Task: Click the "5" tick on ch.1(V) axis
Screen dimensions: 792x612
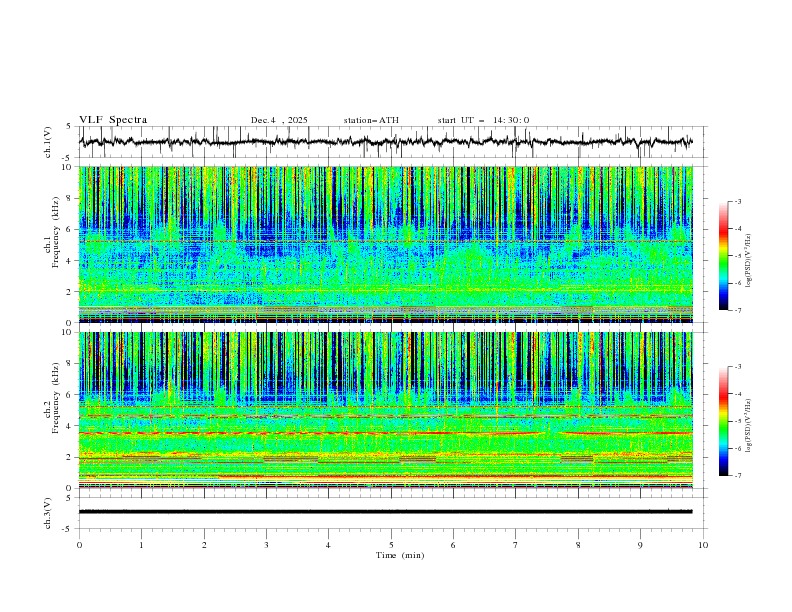Action: coord(71,126)
